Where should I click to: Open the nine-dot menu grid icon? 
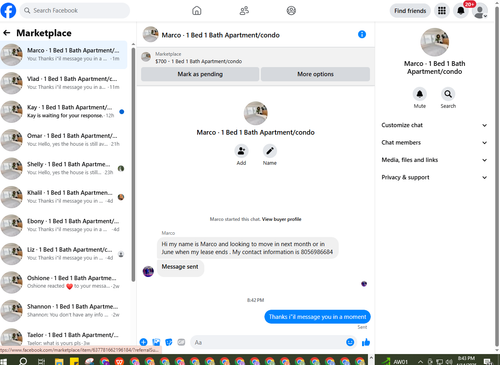tap(442, 11)
